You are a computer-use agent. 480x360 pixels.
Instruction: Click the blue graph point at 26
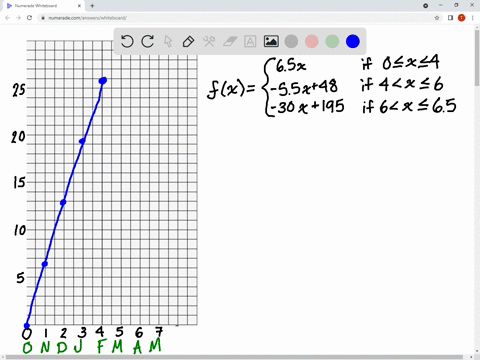[x=103, y=80]
